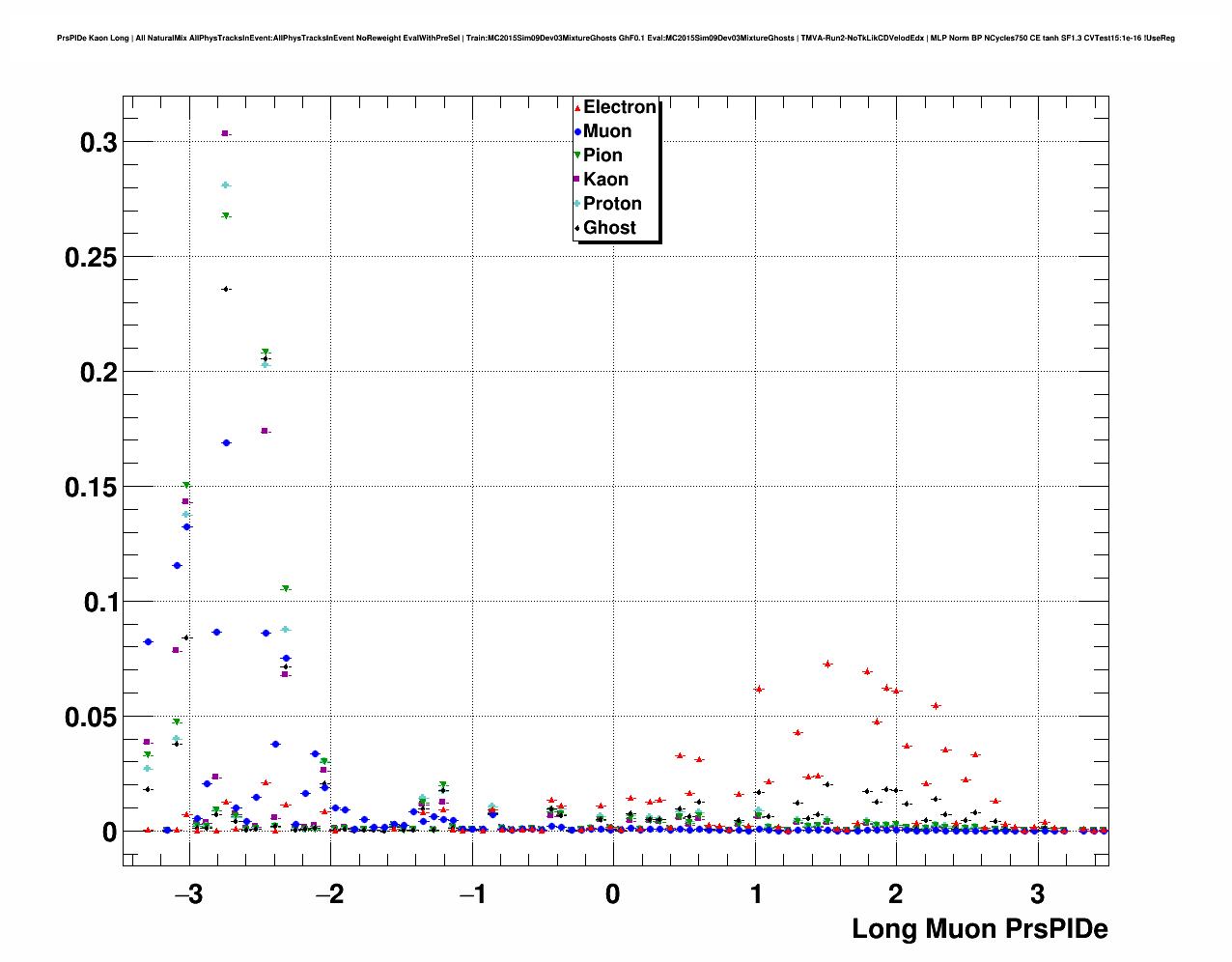Viewport: 1232px width, 962px height.
Task: Click the x-axis tick label "3"
Action: 1037,894
